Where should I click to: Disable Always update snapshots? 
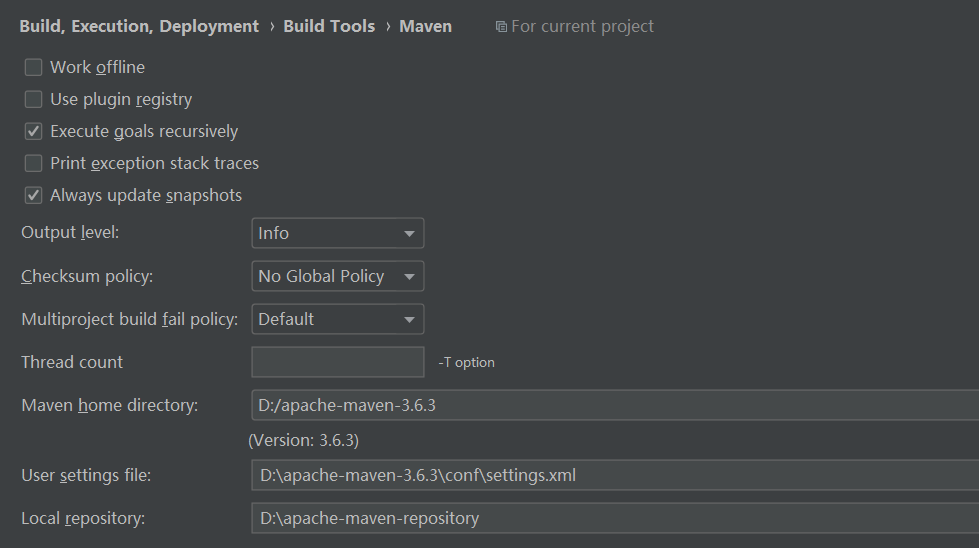(x=33, y=195)
